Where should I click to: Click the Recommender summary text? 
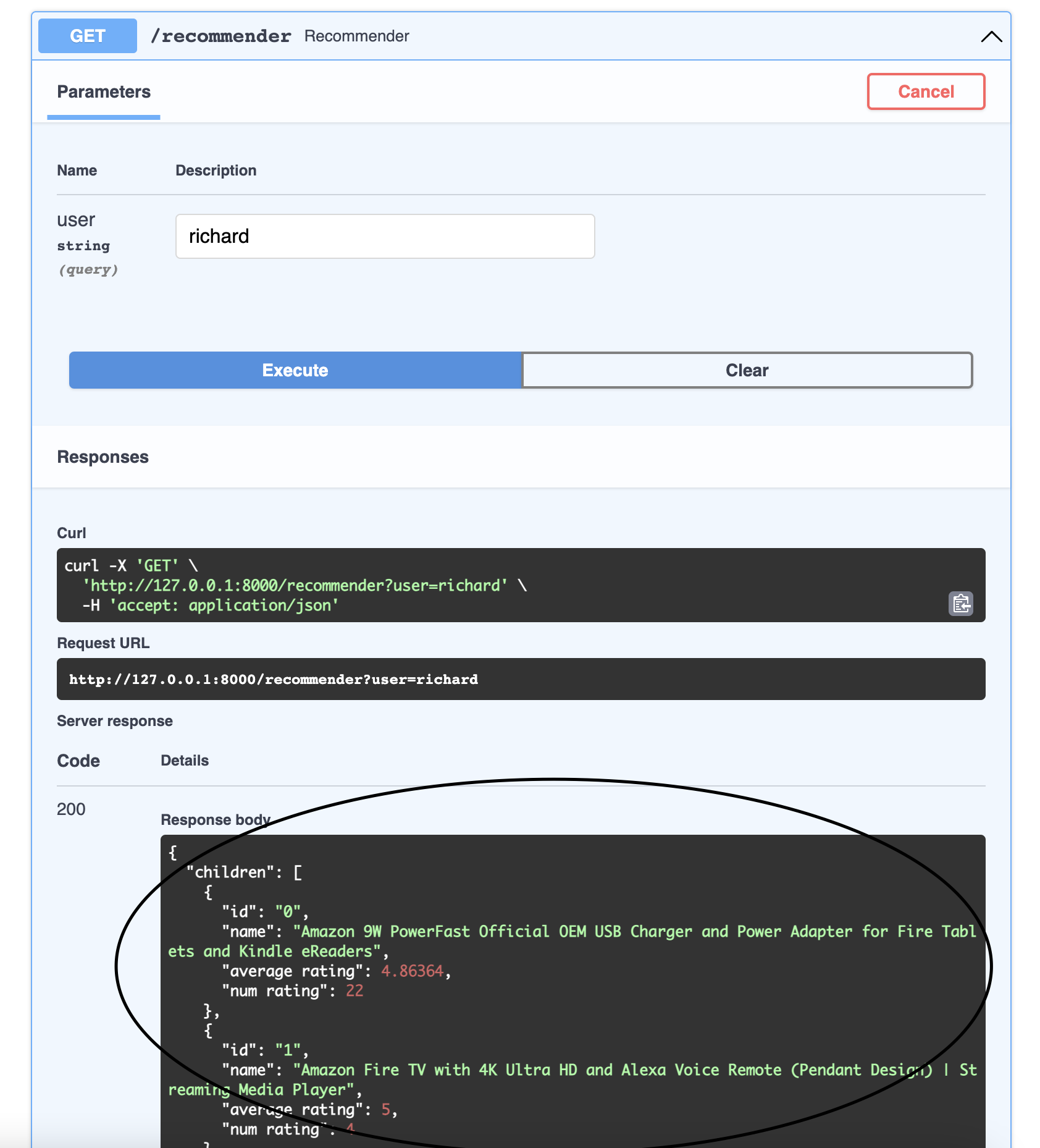click(x=357, y=36)
